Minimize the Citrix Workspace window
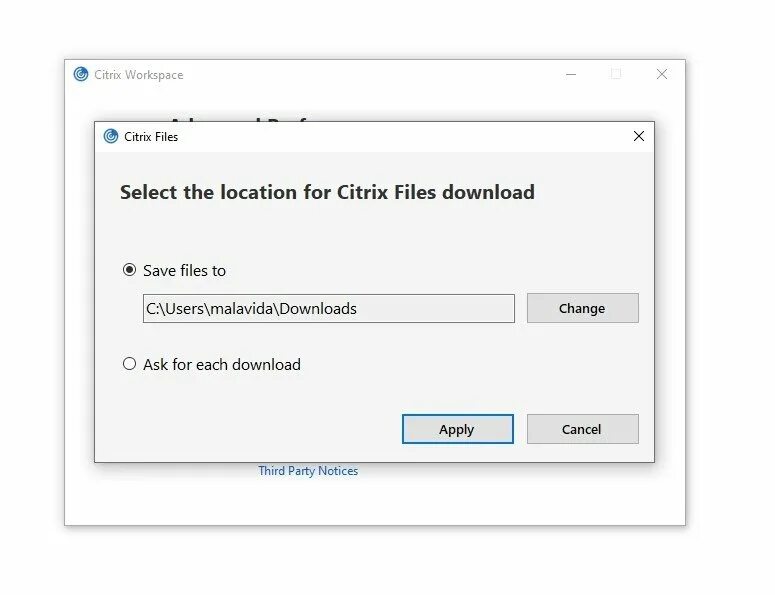 point(571,75)
